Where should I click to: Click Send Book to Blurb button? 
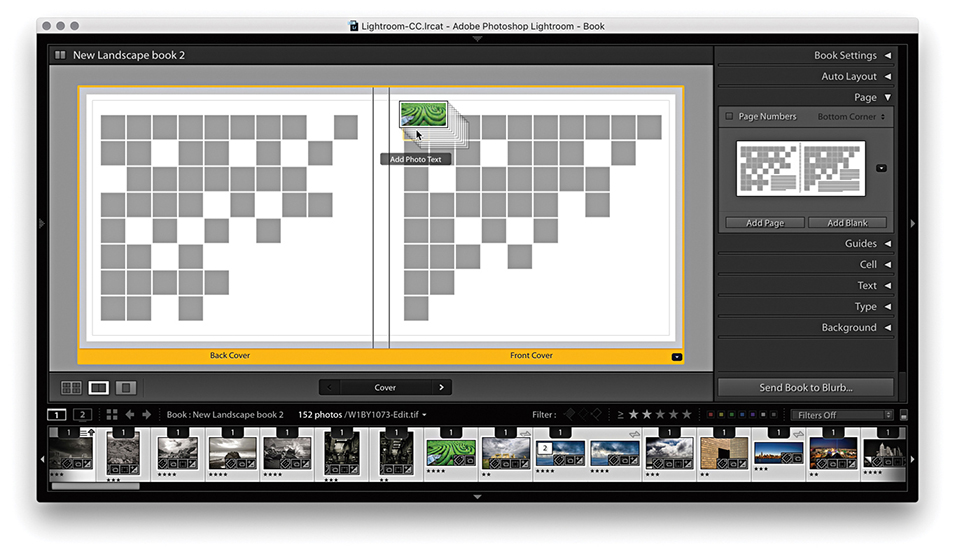coord(805,387)
